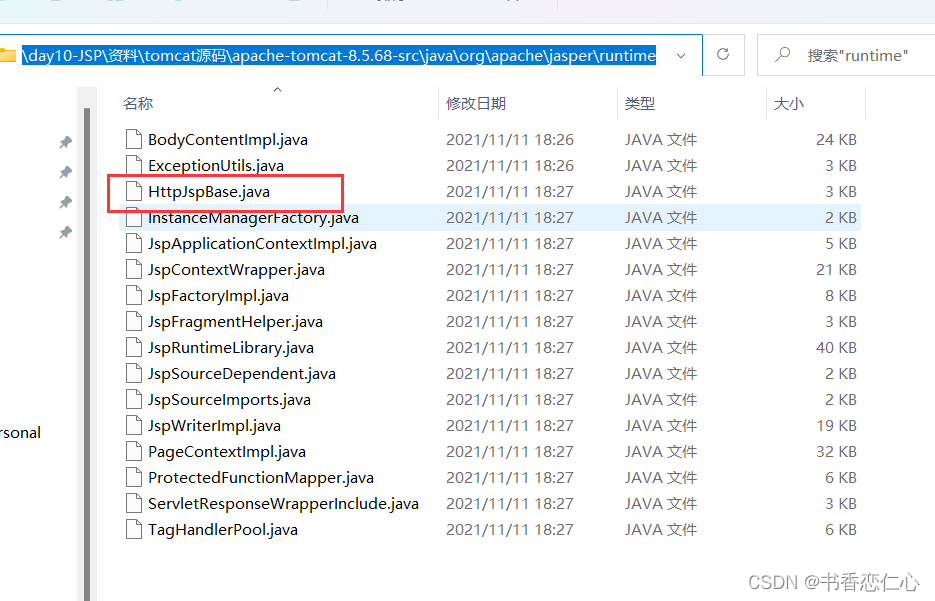935x601 pixels.
Task: Click the topmost pin icon in the sidebar
Action: (65, 142)
